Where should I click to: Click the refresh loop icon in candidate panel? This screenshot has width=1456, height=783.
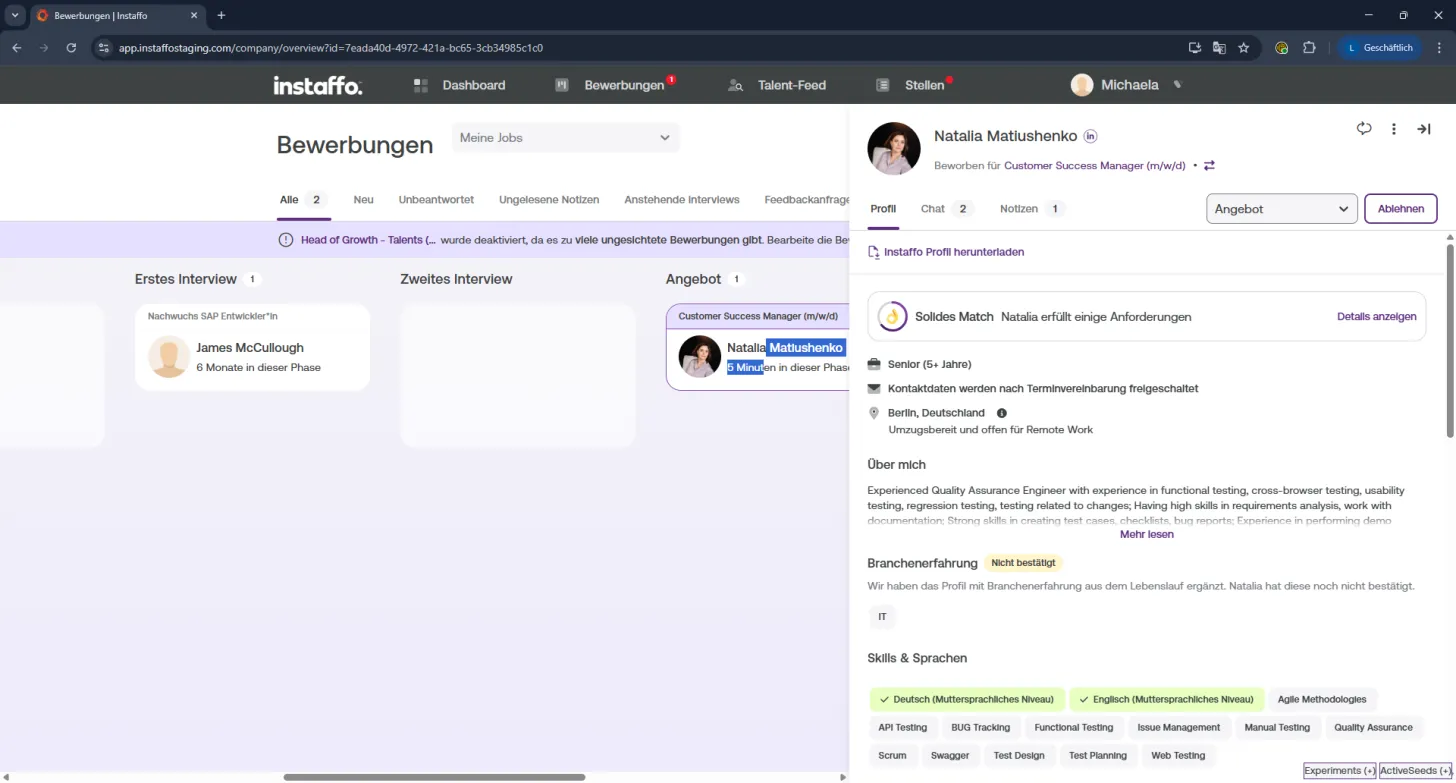pyautogui.click(x=1364, y=129)
